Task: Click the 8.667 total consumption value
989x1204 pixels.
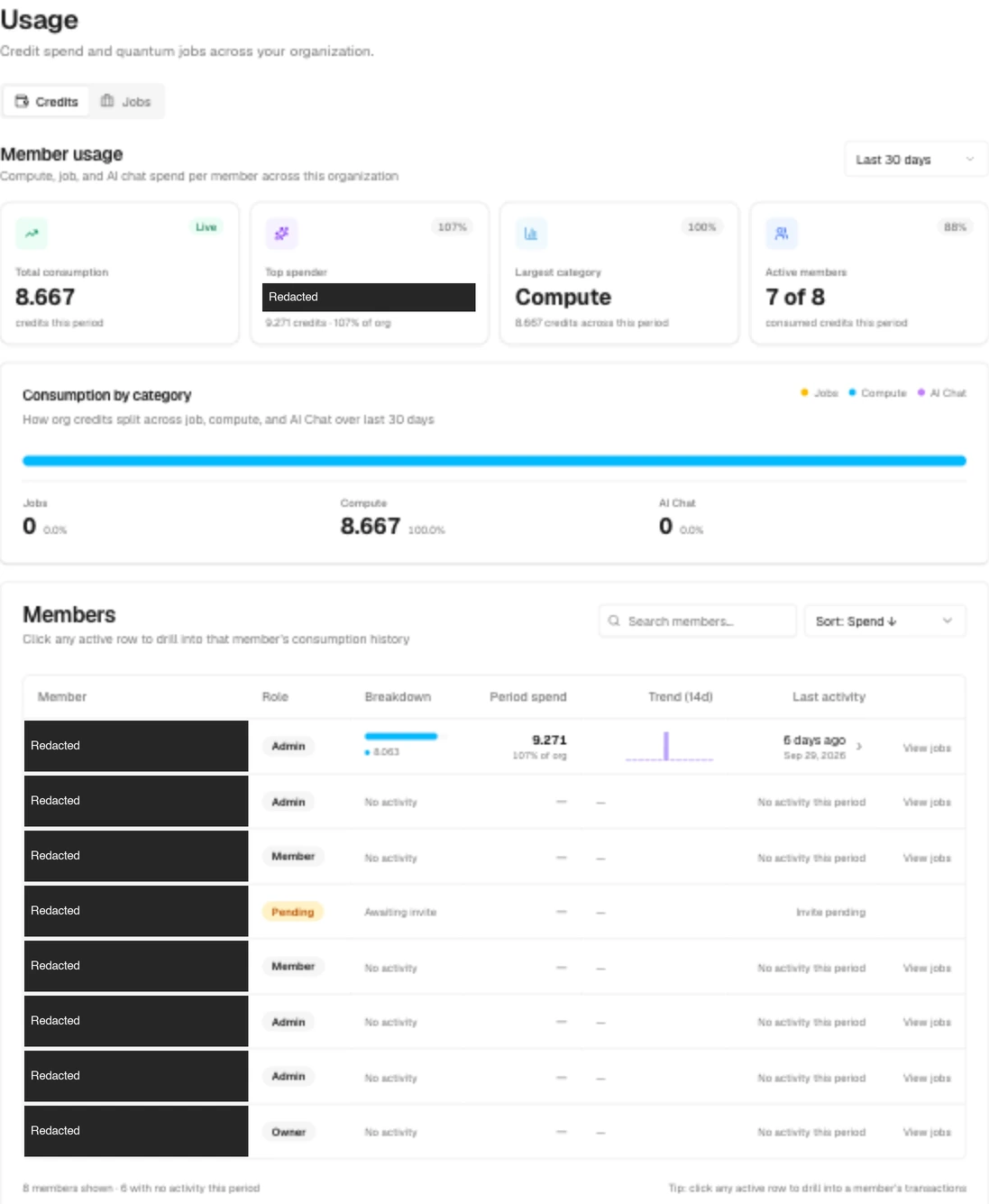Action: tap(45, 297)
